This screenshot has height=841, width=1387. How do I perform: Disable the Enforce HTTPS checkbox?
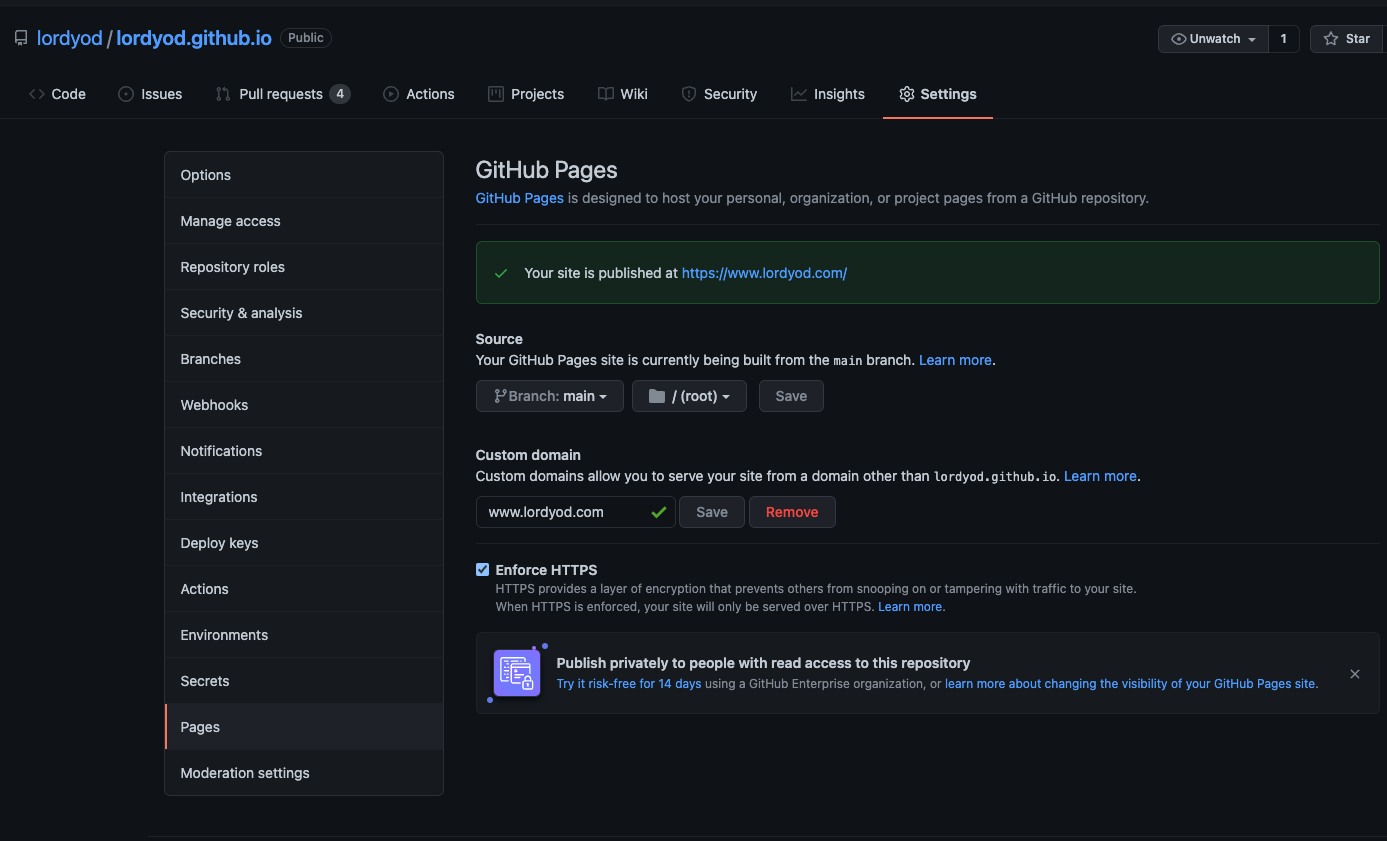point(483,569)
